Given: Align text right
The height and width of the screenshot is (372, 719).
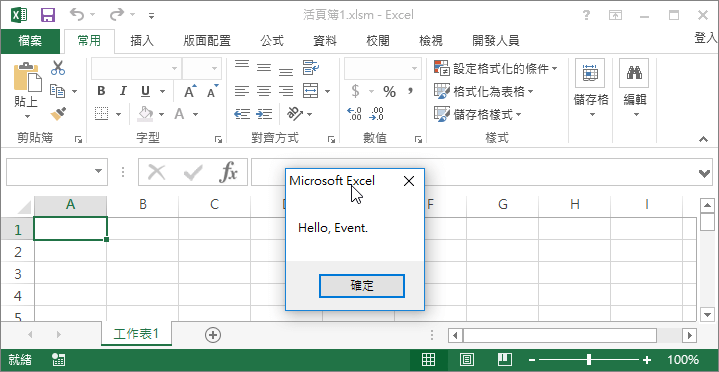Looking at the screenshot, I should tap(286, 91).
